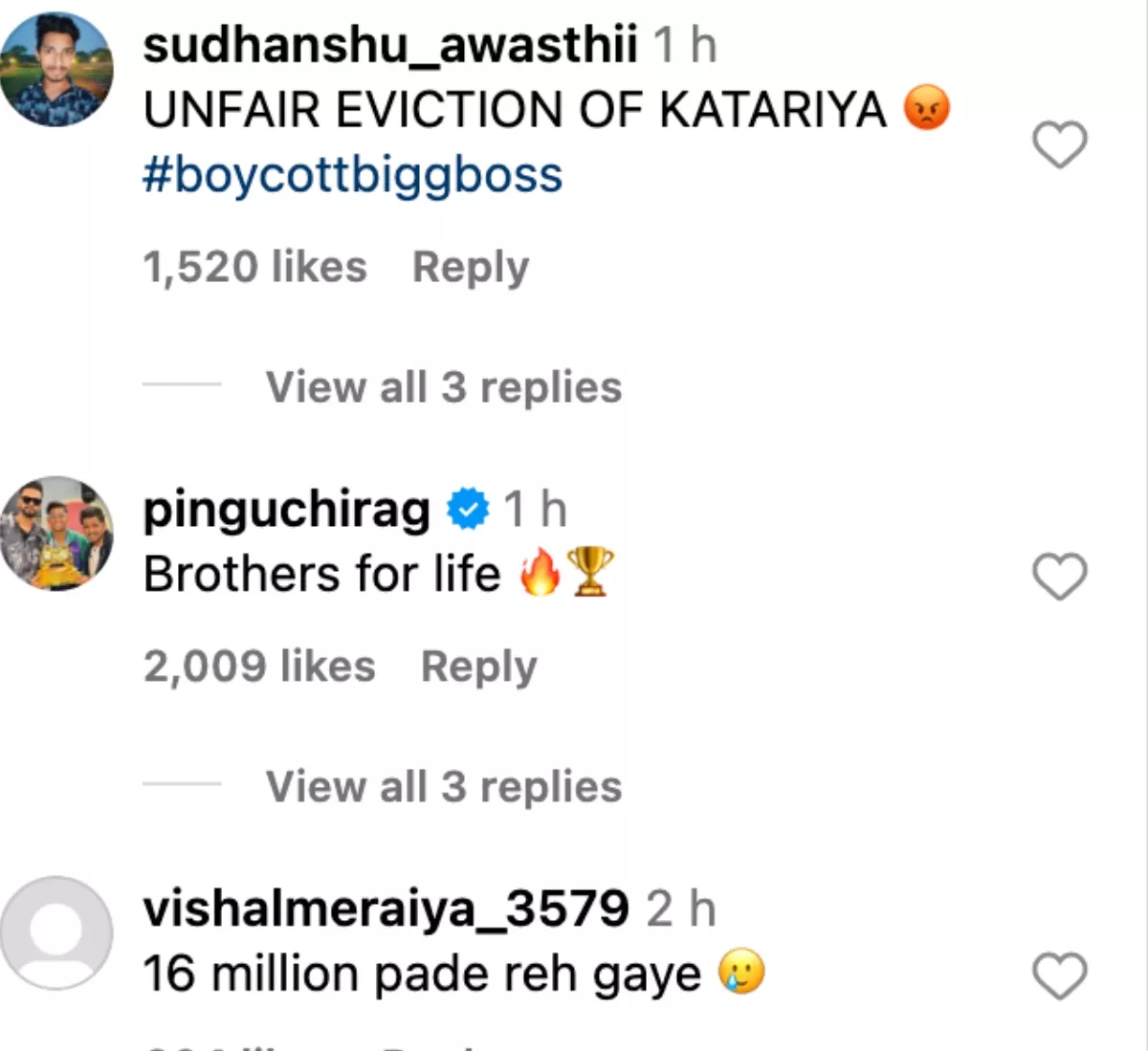Open pinguchirag's profile picture
This screenshot has height=1051, width=1148.
(x=57, y=533)
